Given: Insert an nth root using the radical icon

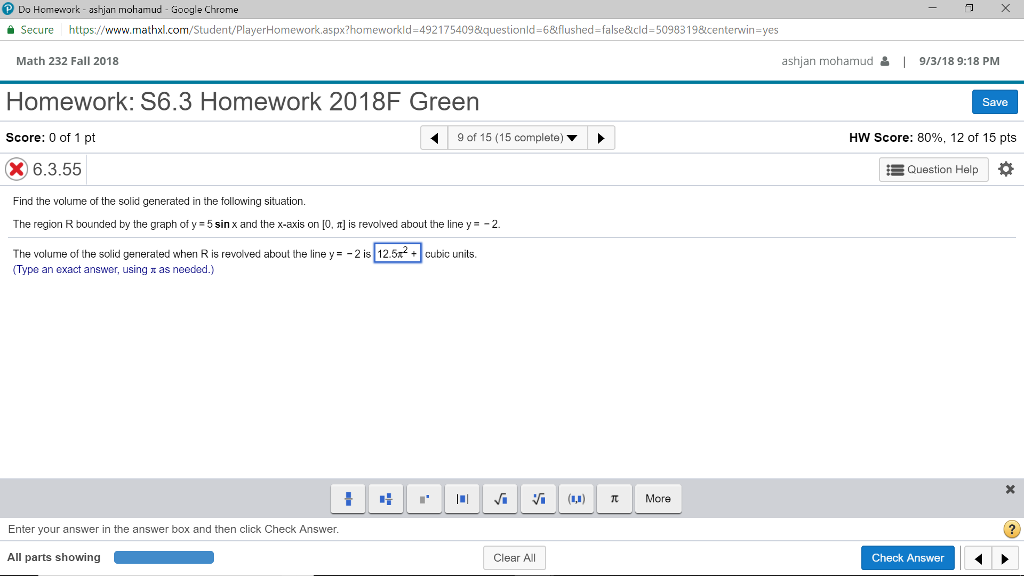Looking at the screenshot, I should pyautogui.click(x=538, y=498).
